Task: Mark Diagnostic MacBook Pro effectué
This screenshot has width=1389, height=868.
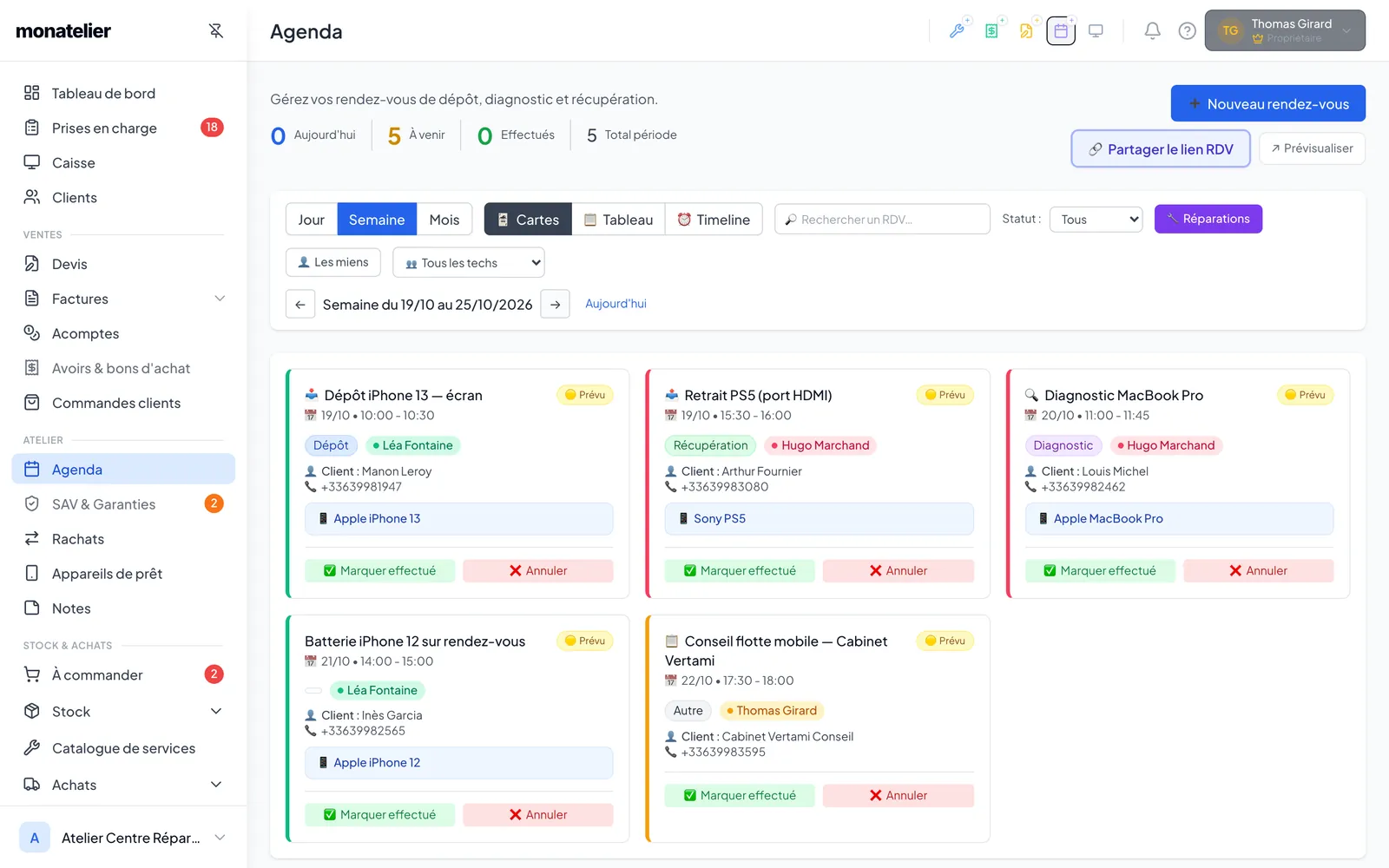Action: (1100, 570)
